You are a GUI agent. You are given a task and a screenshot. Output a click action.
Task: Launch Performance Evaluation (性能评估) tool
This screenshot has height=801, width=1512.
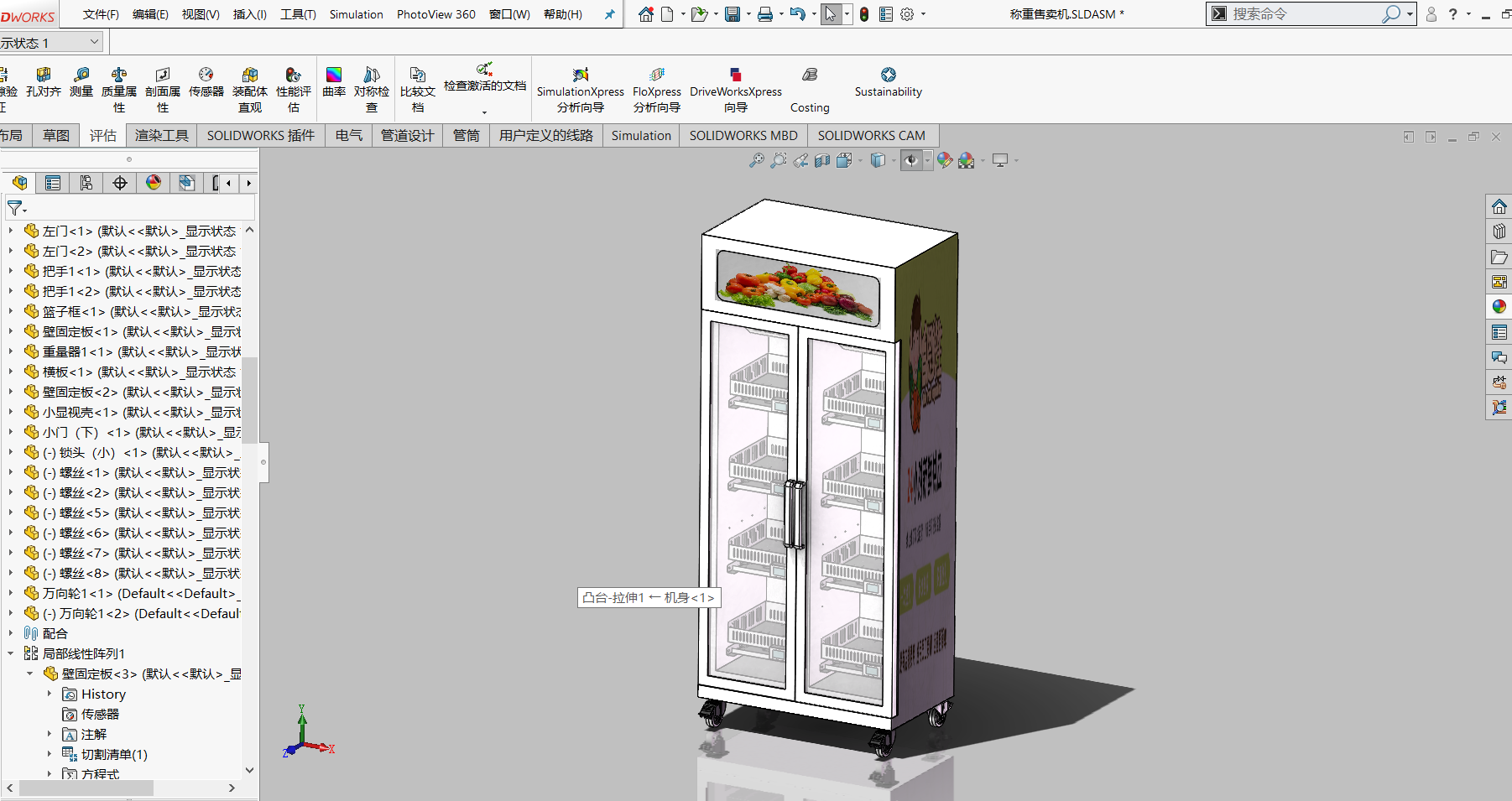coord(294,90)
